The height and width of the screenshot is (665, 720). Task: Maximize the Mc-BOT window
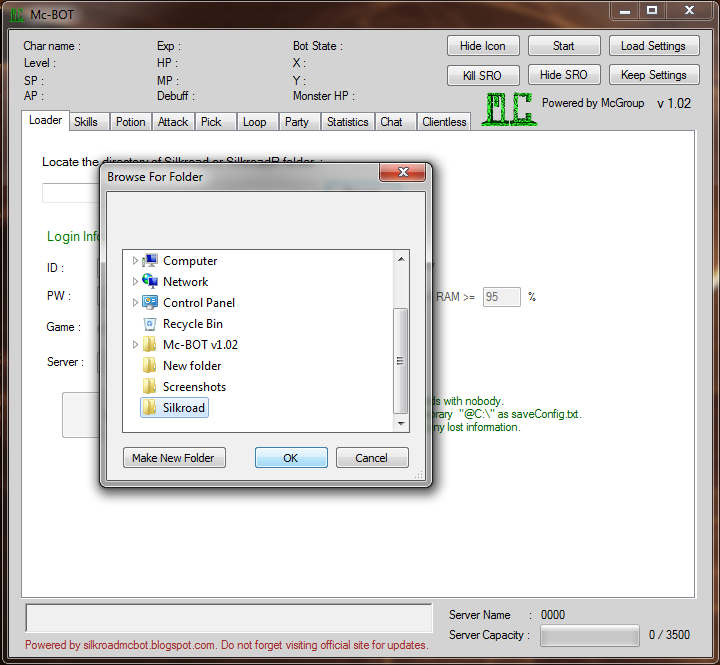(652, 11)
